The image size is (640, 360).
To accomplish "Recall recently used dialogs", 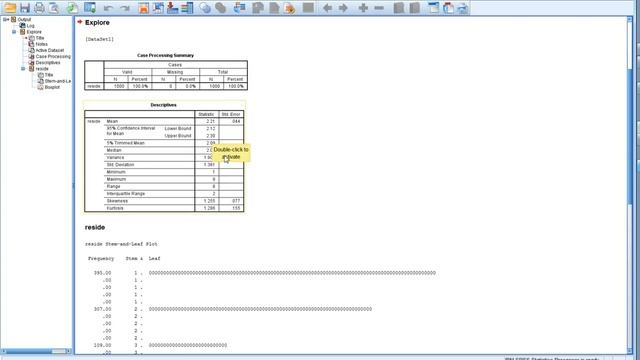I will click(90, 7).
